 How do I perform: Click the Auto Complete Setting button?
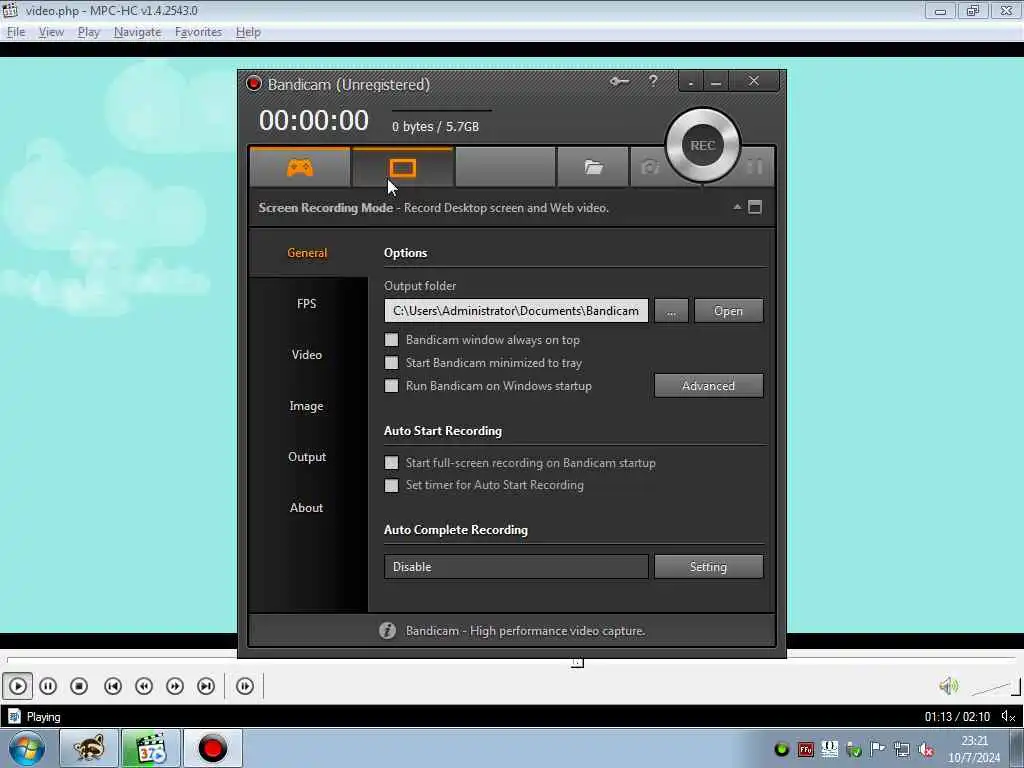click(709, 566)
